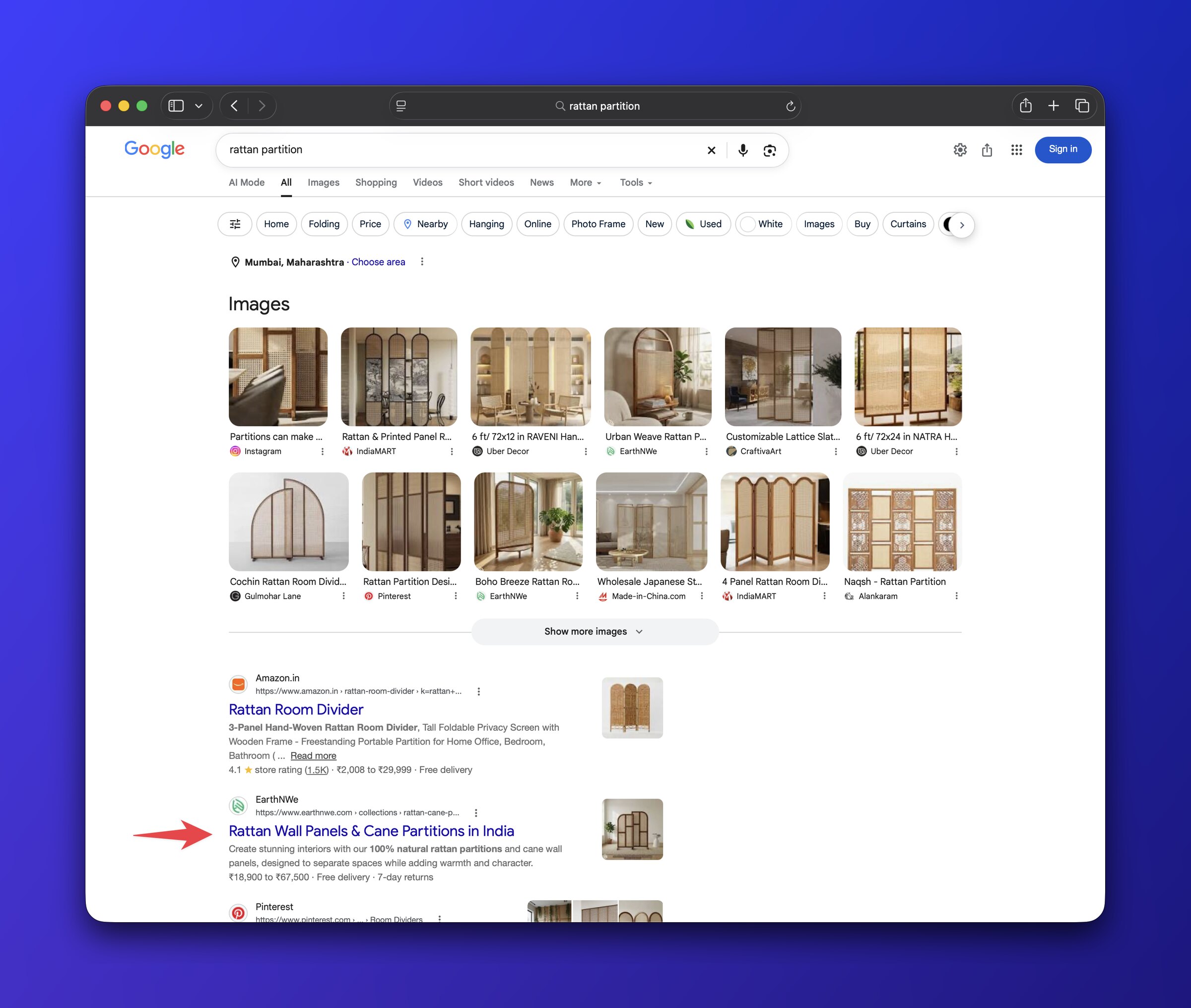Select the Nearby filter chip

point(425,224)
